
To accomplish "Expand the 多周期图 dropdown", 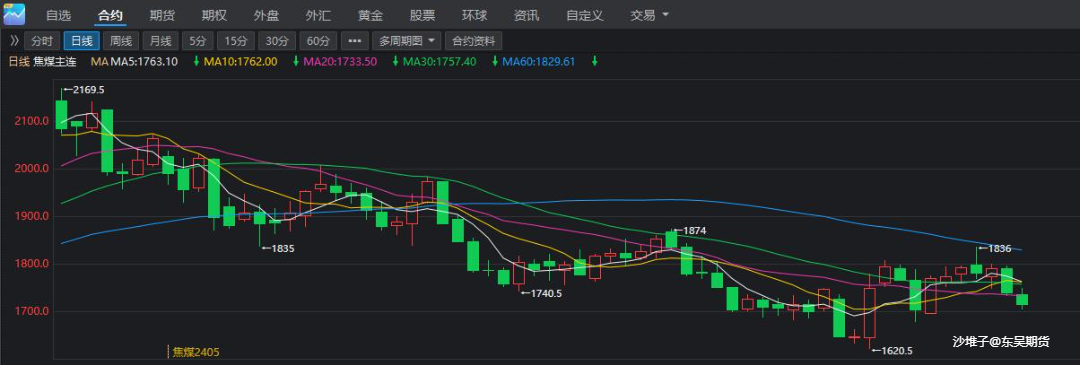I will [407, 41].
